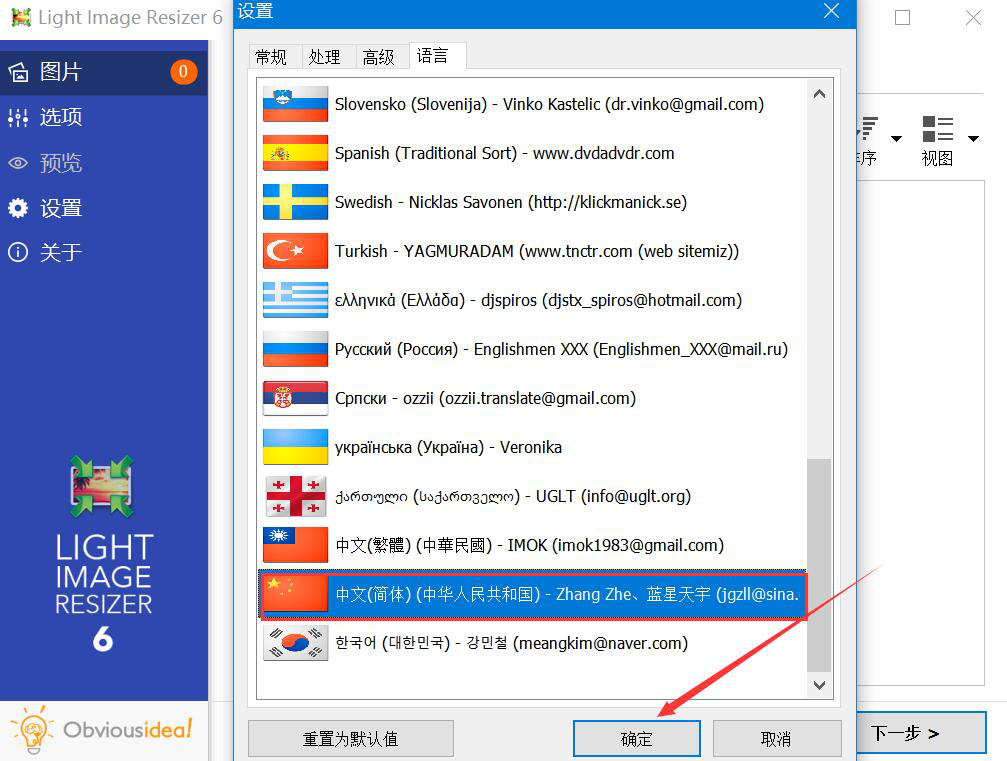This screenshot has height=761, width=1007.
Task: Click the Spanish flag icon
Action: click(295, 153)
